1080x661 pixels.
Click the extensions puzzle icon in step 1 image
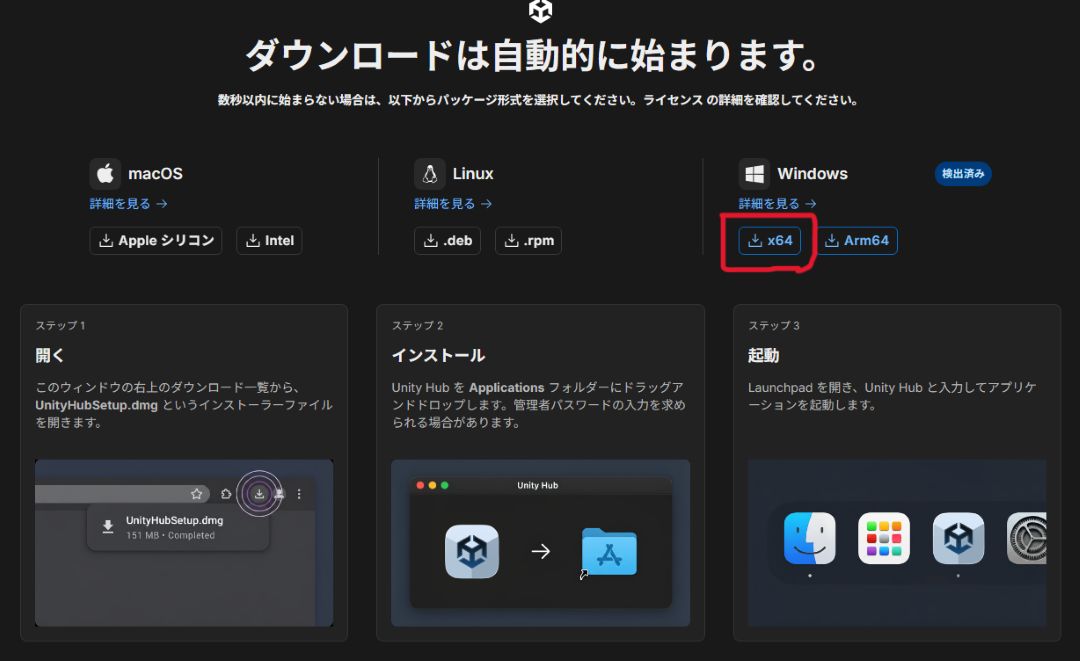(x=226, y=494)
